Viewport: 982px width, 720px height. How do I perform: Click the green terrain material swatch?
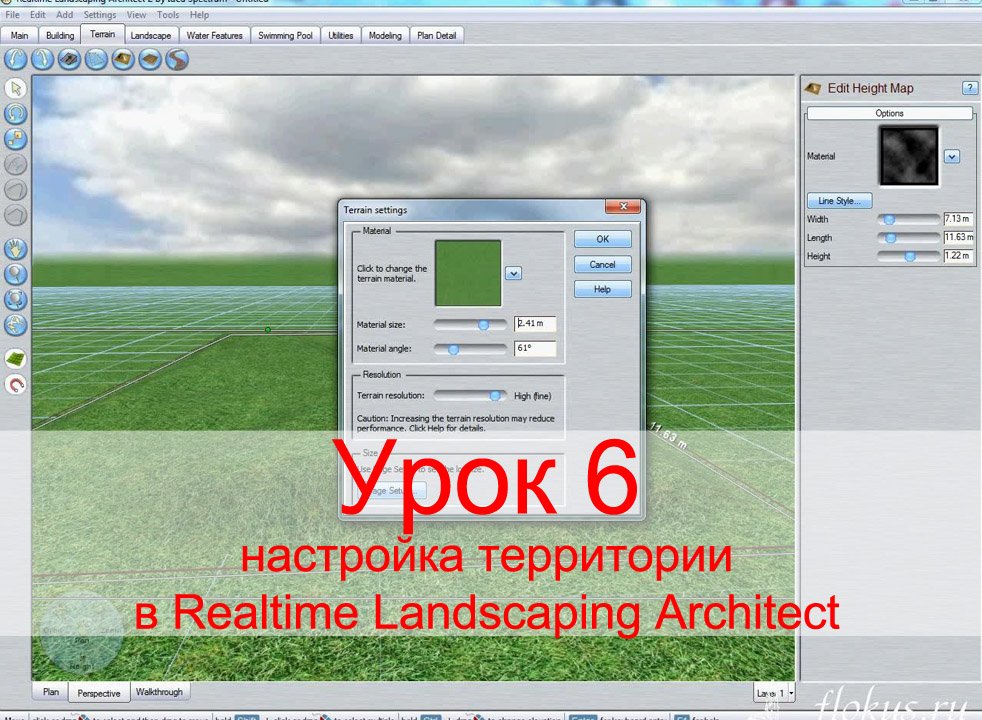[468, 273]
